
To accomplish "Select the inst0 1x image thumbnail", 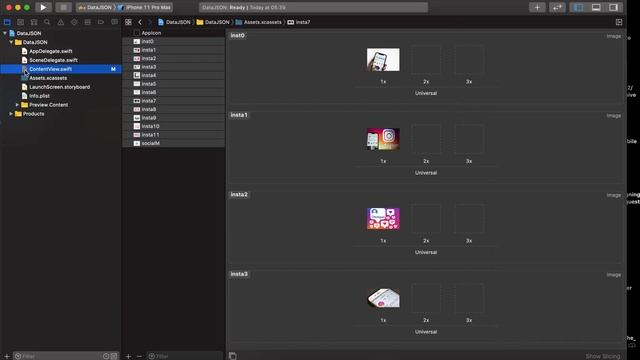I will tap(383, 60).
